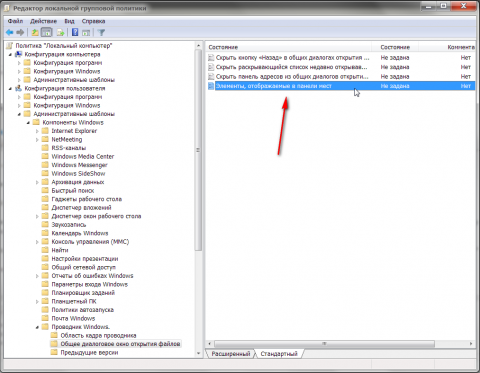The width and height of the screenshot is (480, 373).
Task: Expand the NetMeeting tree node
Action: [x=37, y=140]
